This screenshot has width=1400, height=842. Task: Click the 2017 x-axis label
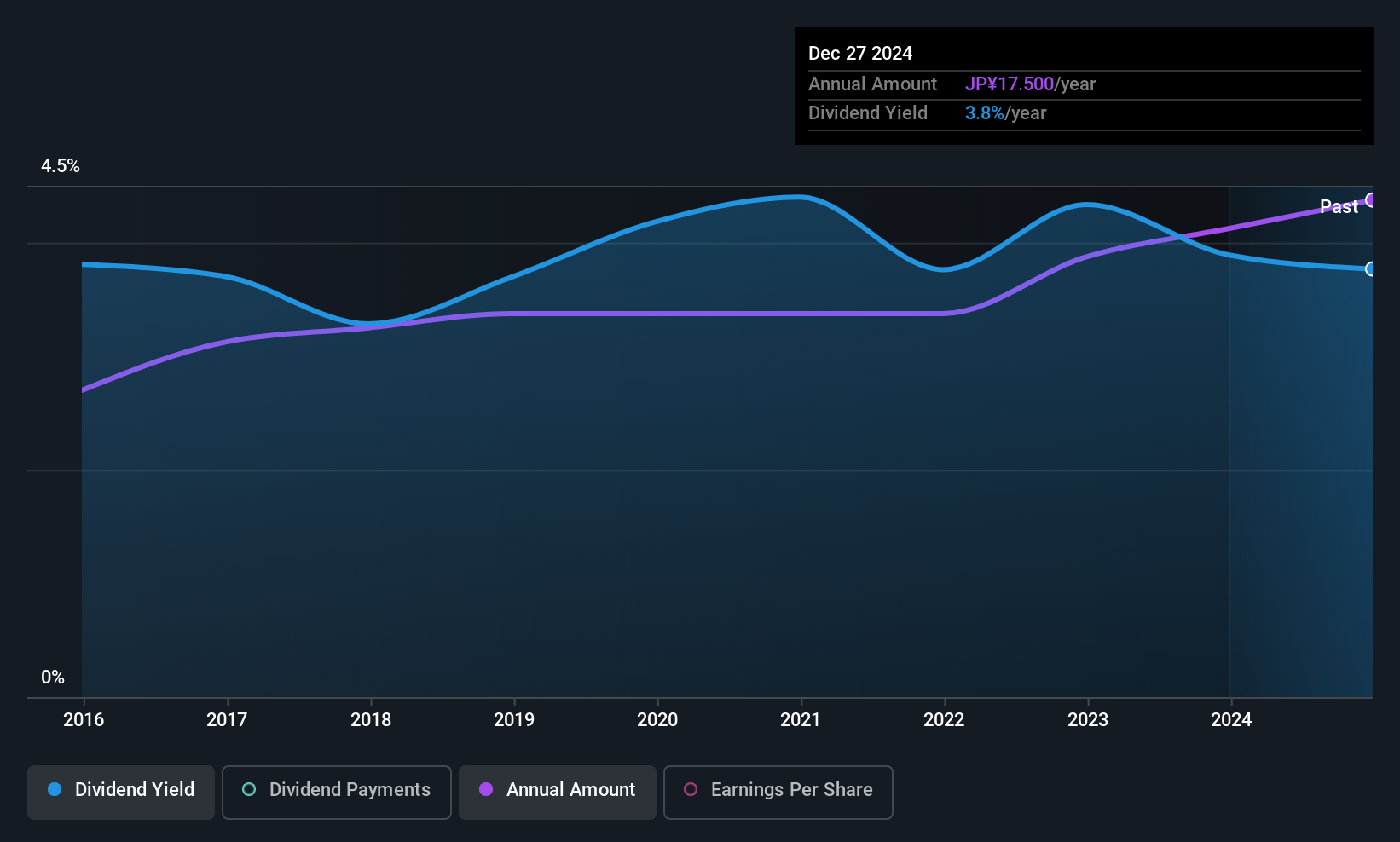tap(227, 720)
